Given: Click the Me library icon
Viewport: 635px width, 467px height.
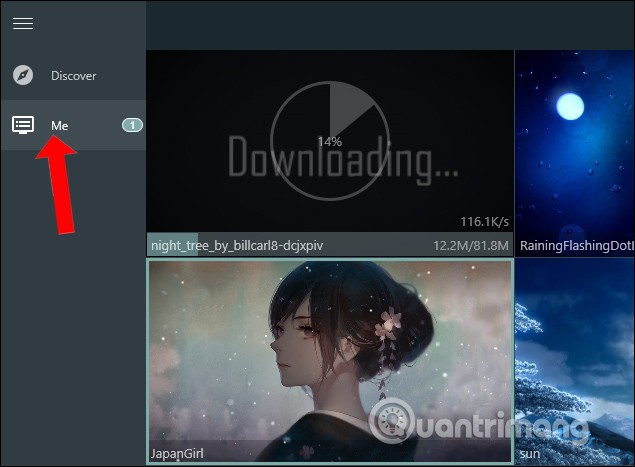Looking at the screenshot, I should coord(22,125).
